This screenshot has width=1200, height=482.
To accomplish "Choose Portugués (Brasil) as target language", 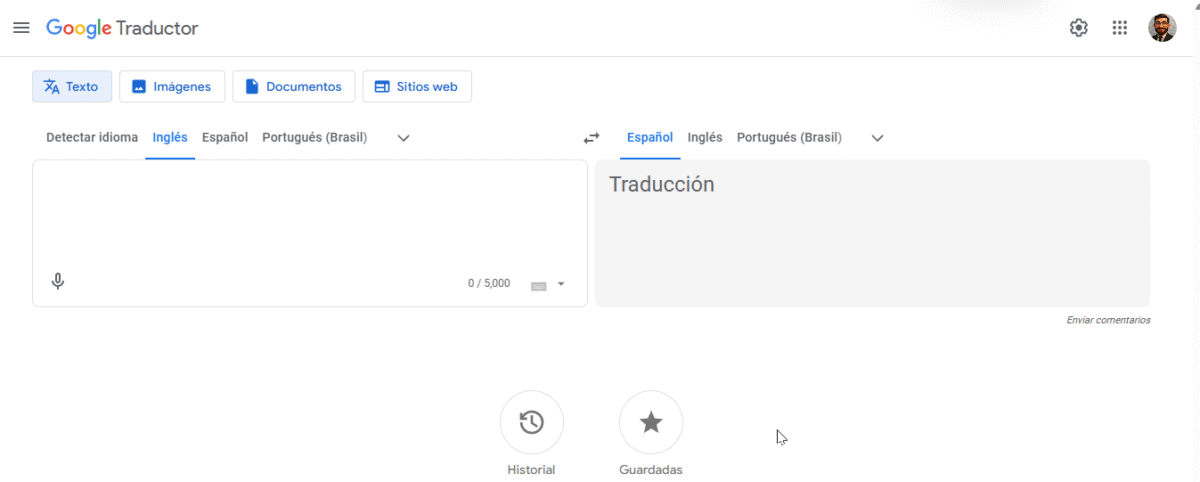I will [789, 138].
